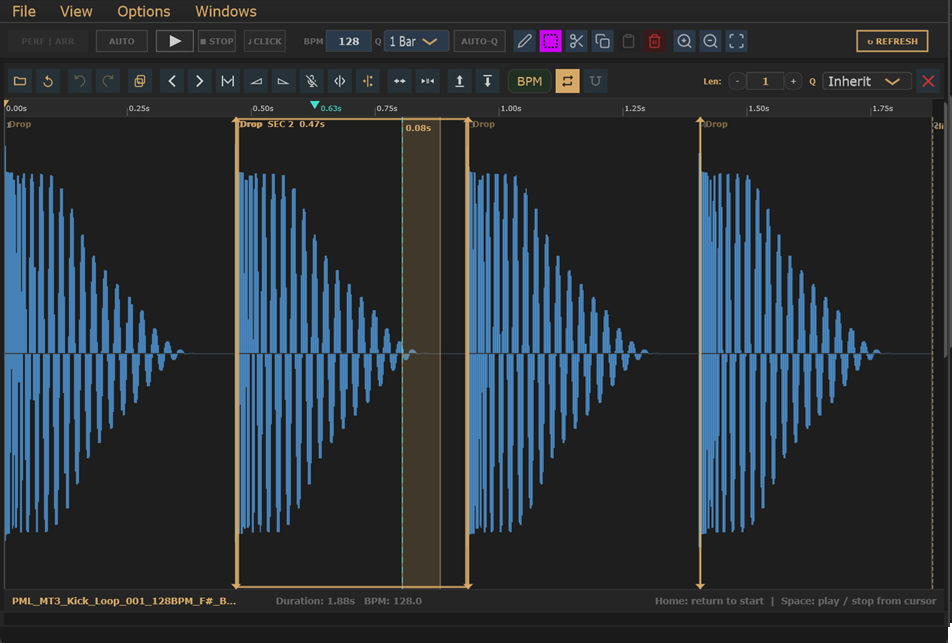The image size is (952, 643).
Task: Click the downward arrow to line icon
Action: pyautogui.click(x=488, y=81)
